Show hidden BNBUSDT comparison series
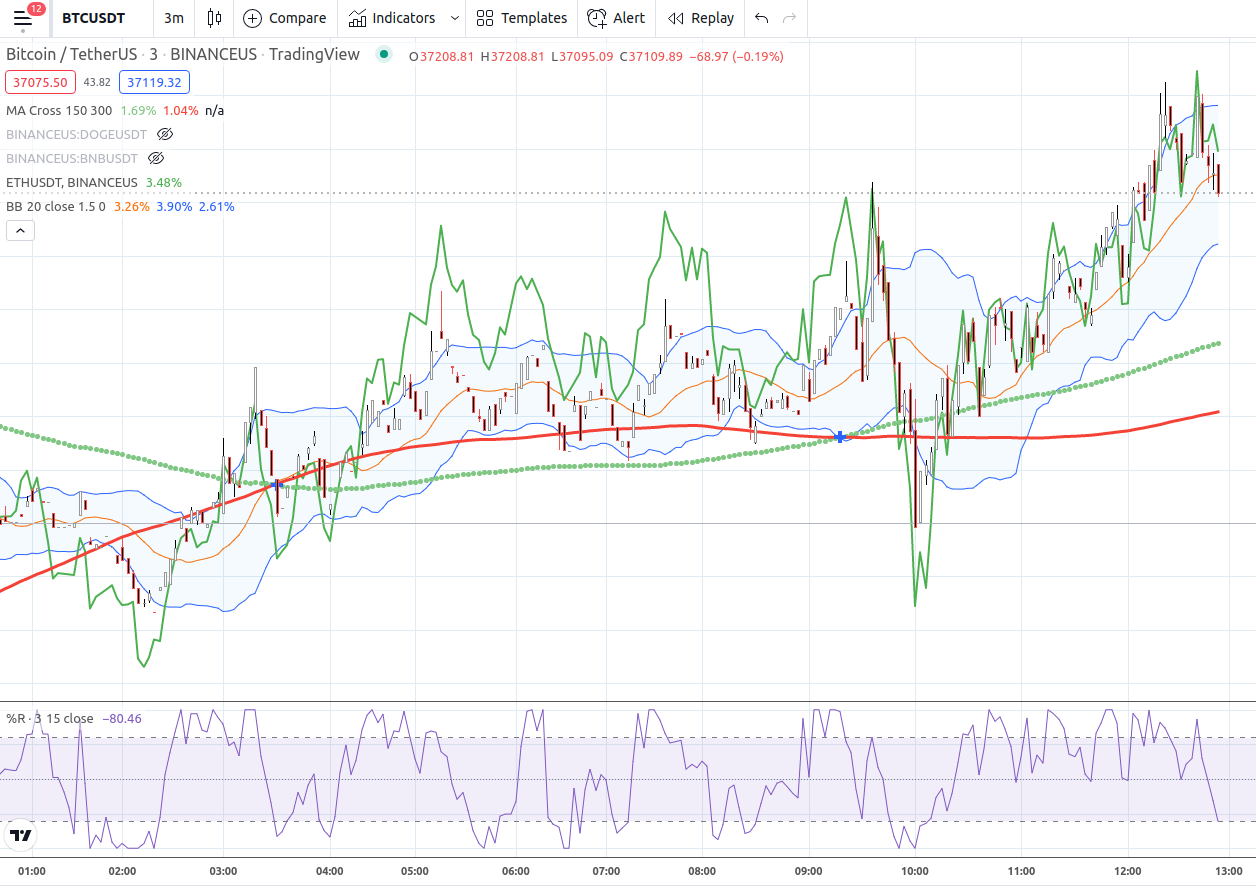Image resolution: width=1256 pixels, height=887 pixels. click(156, 158)
